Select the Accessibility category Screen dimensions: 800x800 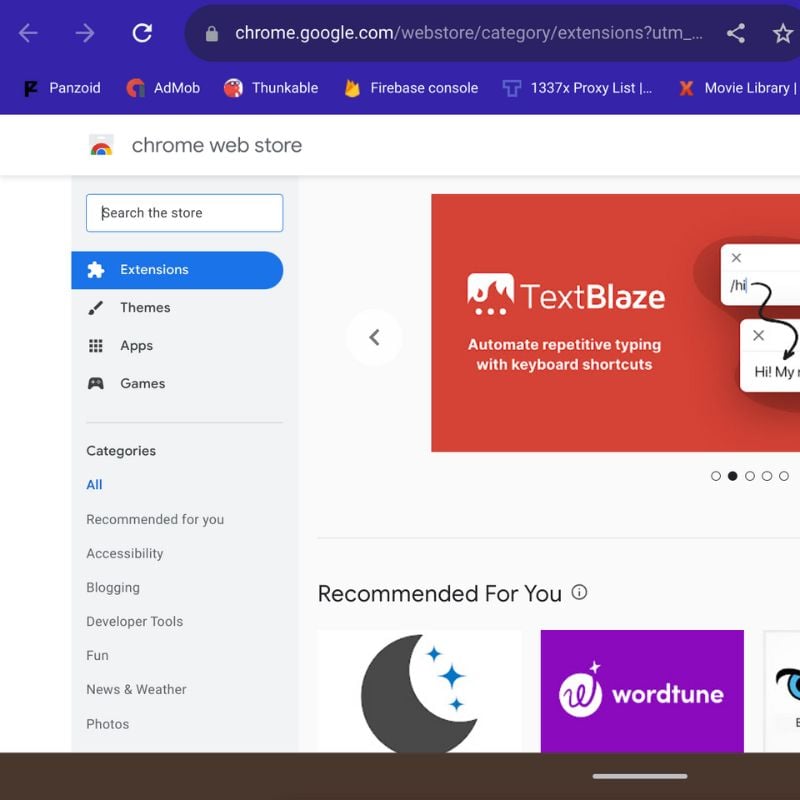[x=125, y=554]
